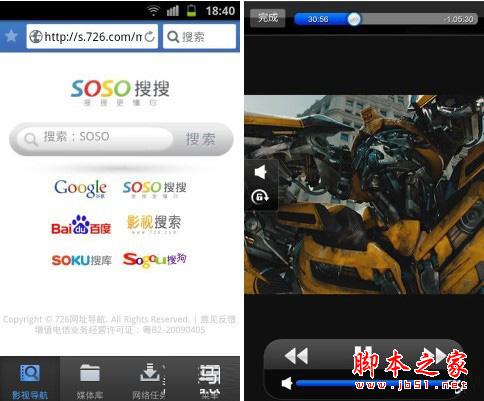Open the 菜单 menu tab
Viewport: 484px width, 401px height.
point(209,380)
